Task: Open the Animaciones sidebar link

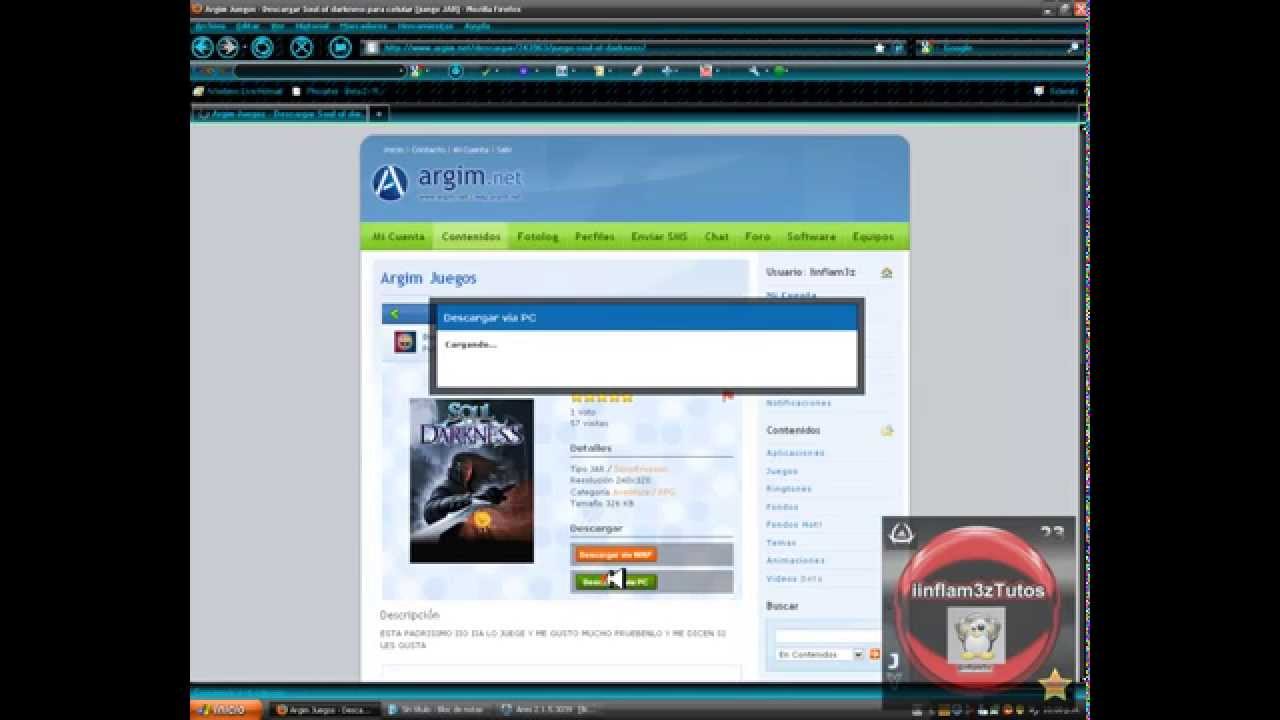Action: coord(795,561)
